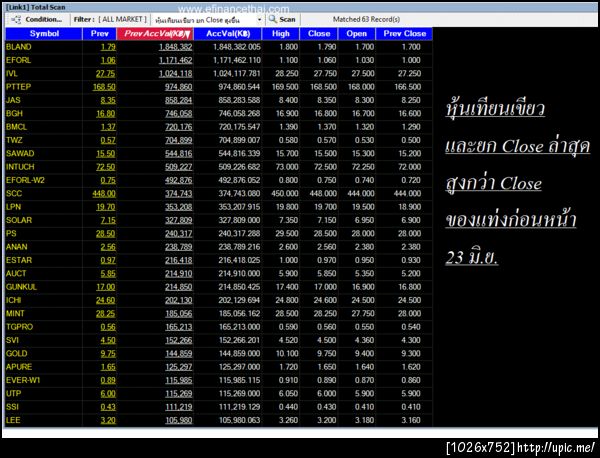Click the underlined PrevAccVal value 1,024,118
The height and width of the screenshot is (458, 600).
[x=176, y=74]
